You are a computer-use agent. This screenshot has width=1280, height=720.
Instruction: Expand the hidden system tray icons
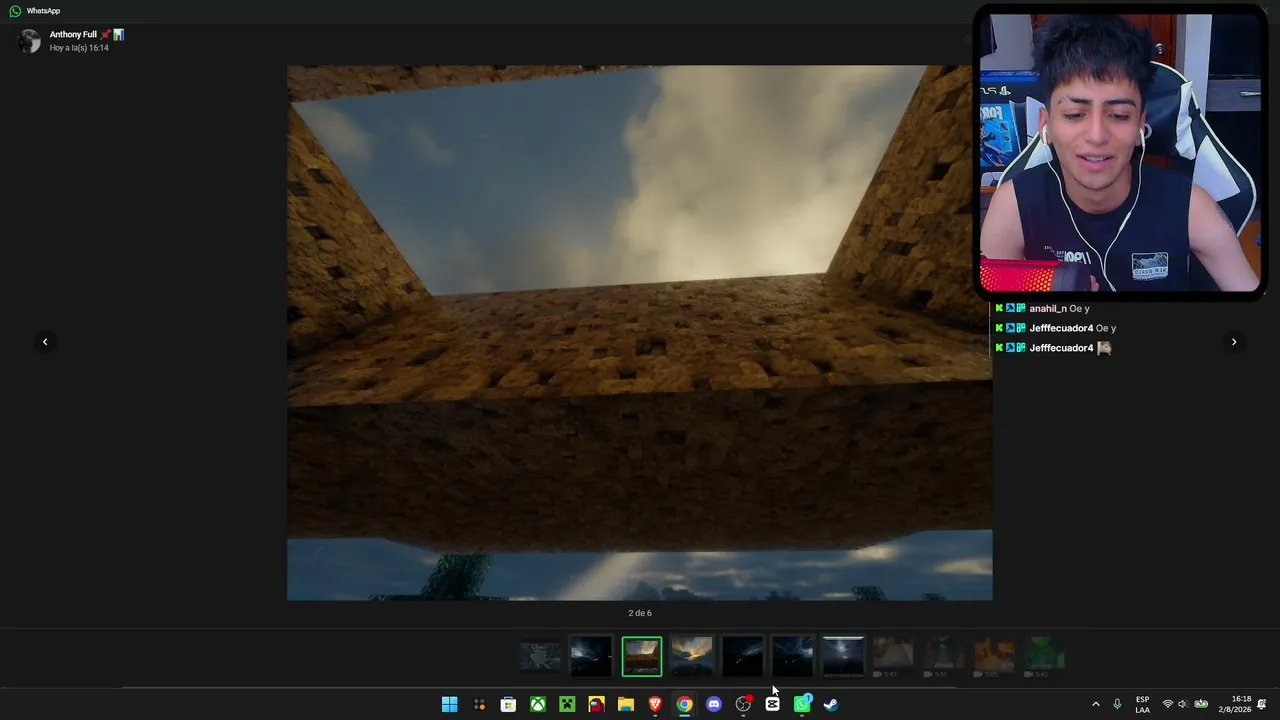point(1095,704)
